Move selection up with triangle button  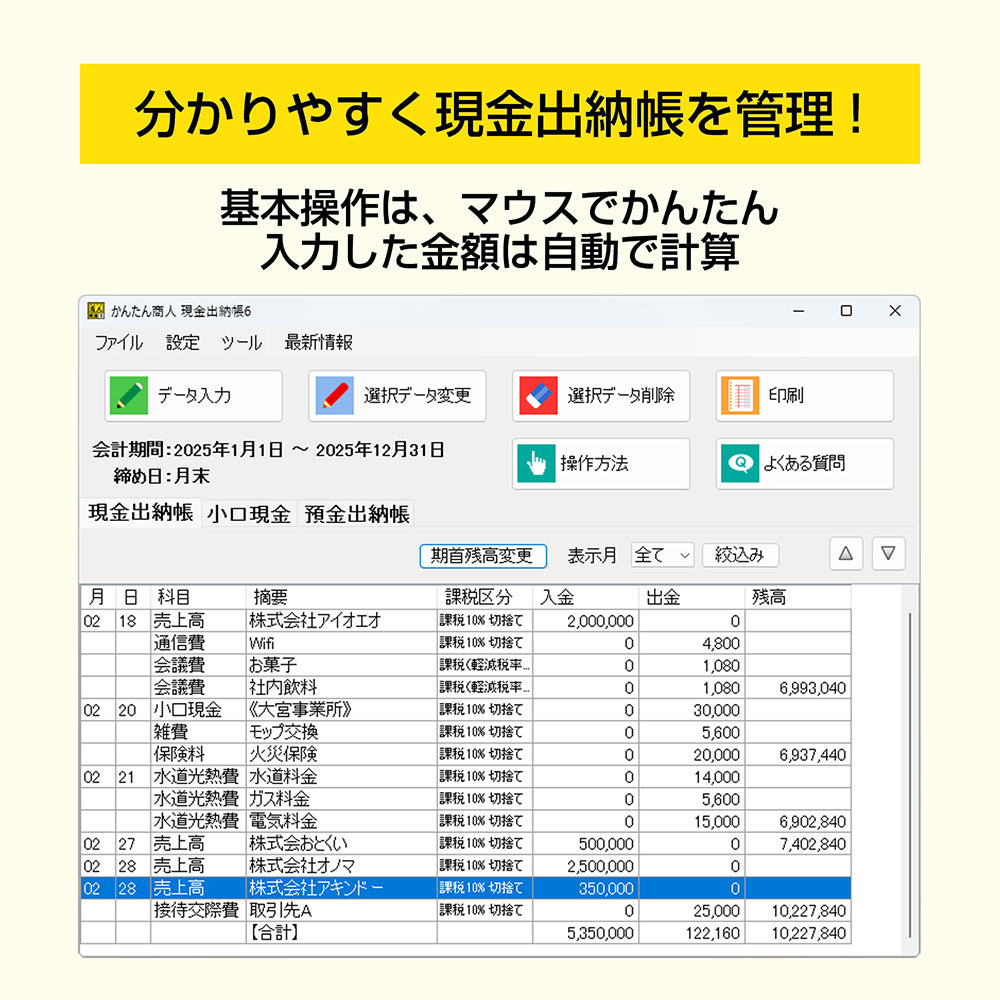point(846,554)
